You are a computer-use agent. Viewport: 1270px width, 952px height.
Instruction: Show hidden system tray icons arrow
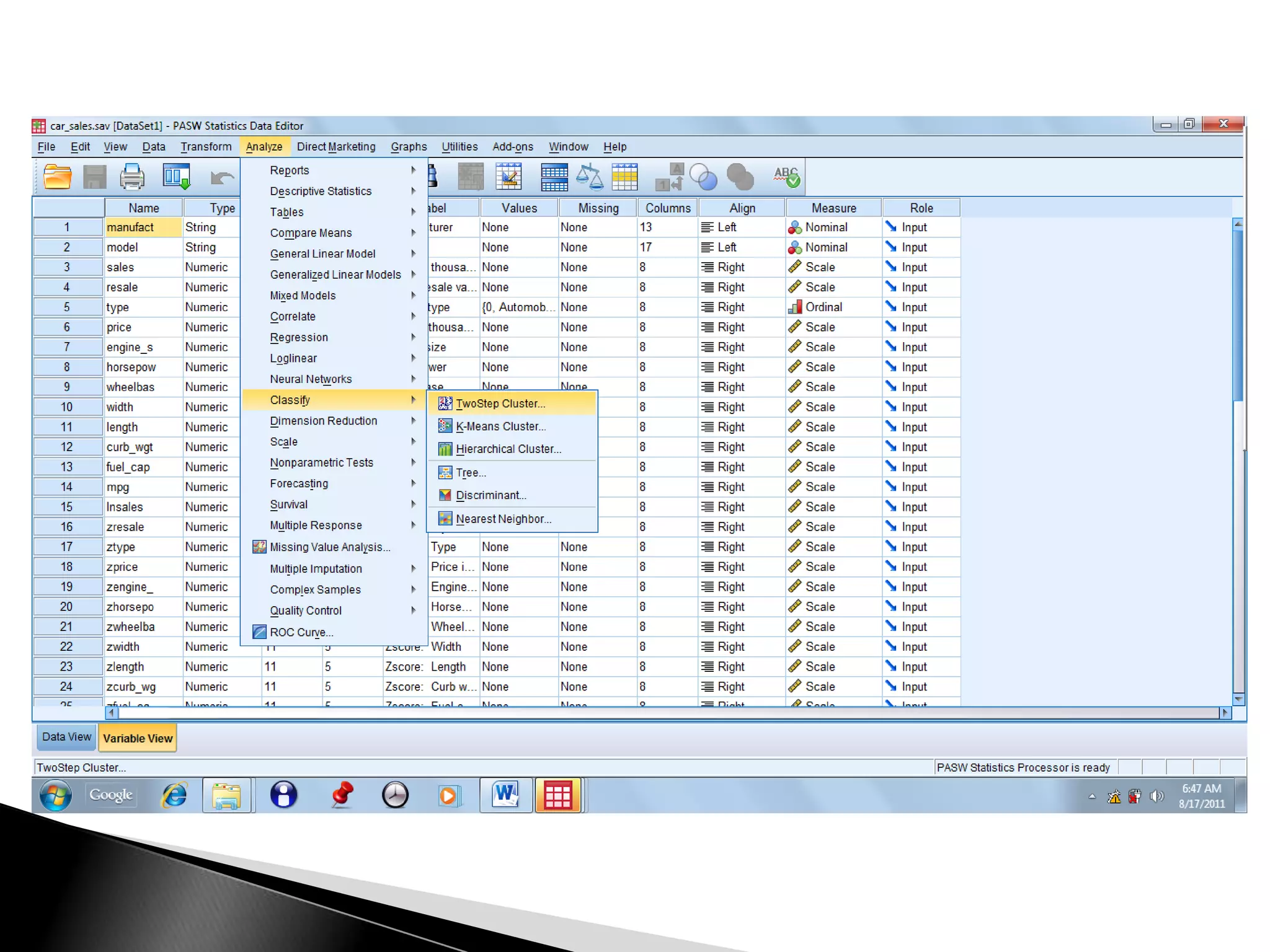[1092, 796]
